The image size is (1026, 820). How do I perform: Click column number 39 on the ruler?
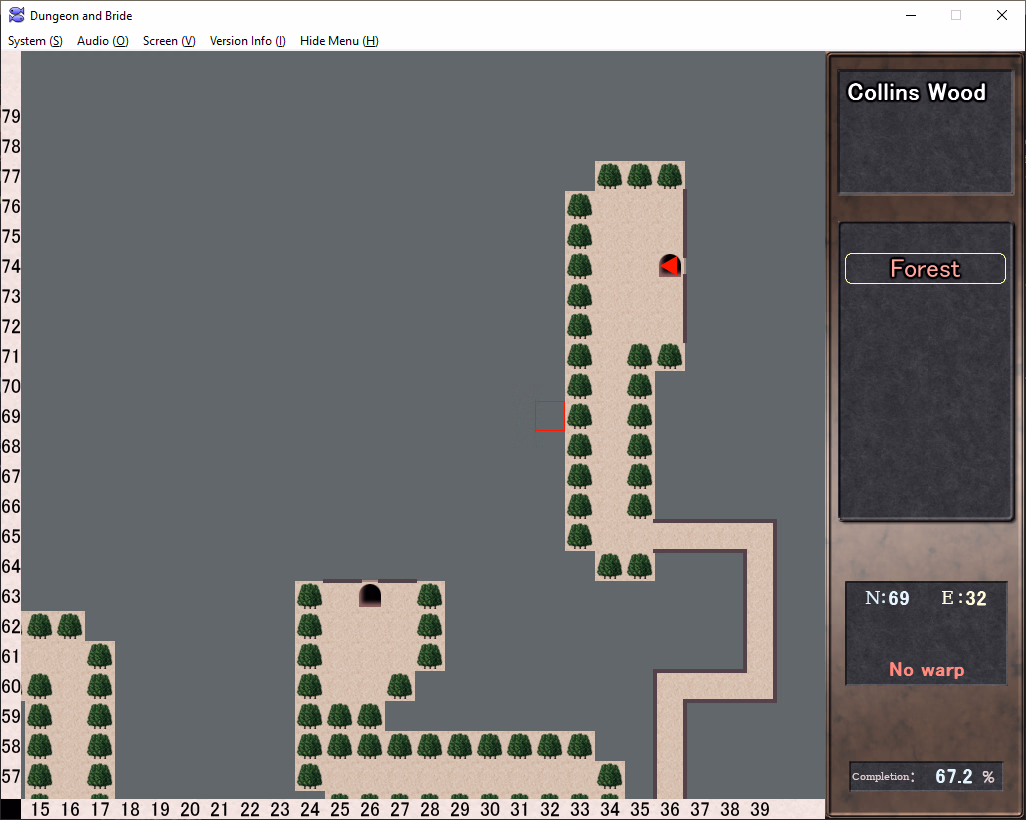pyautogui.click(x=760, y=809)
